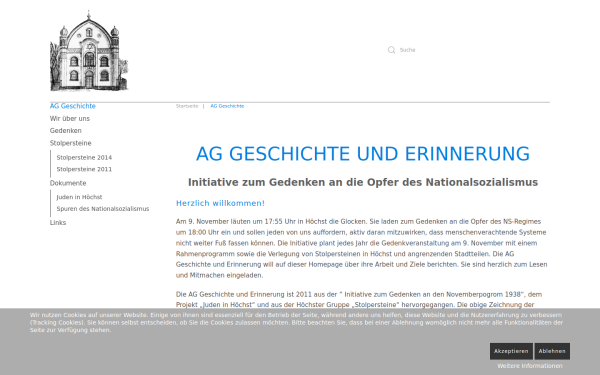Click the AG GESCHICHTE UND ERINNERUNG heading

pos(363,154)
